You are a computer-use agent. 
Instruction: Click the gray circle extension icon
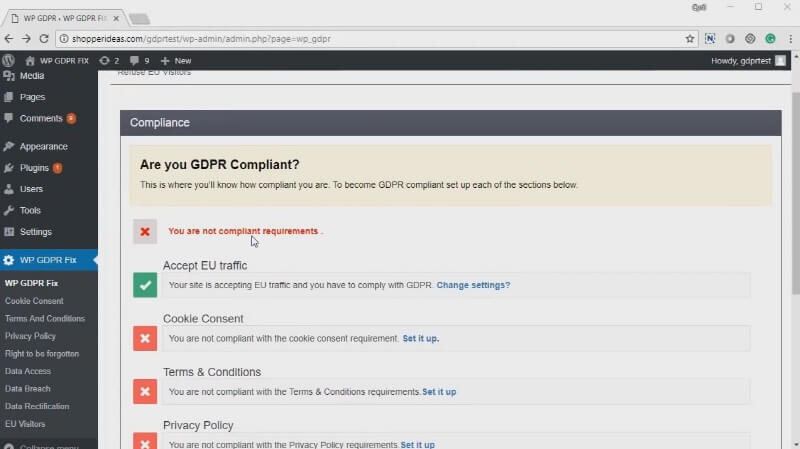(x=730, y=39)
